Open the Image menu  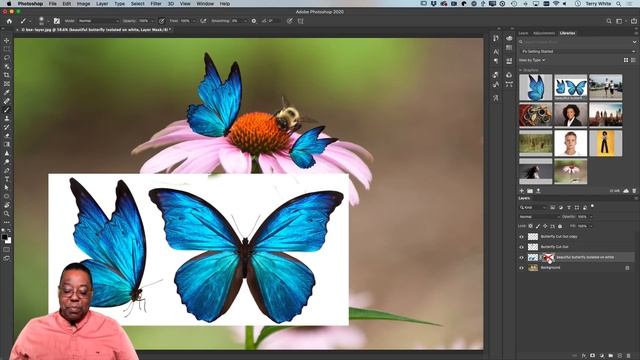[x=83, y=4]
